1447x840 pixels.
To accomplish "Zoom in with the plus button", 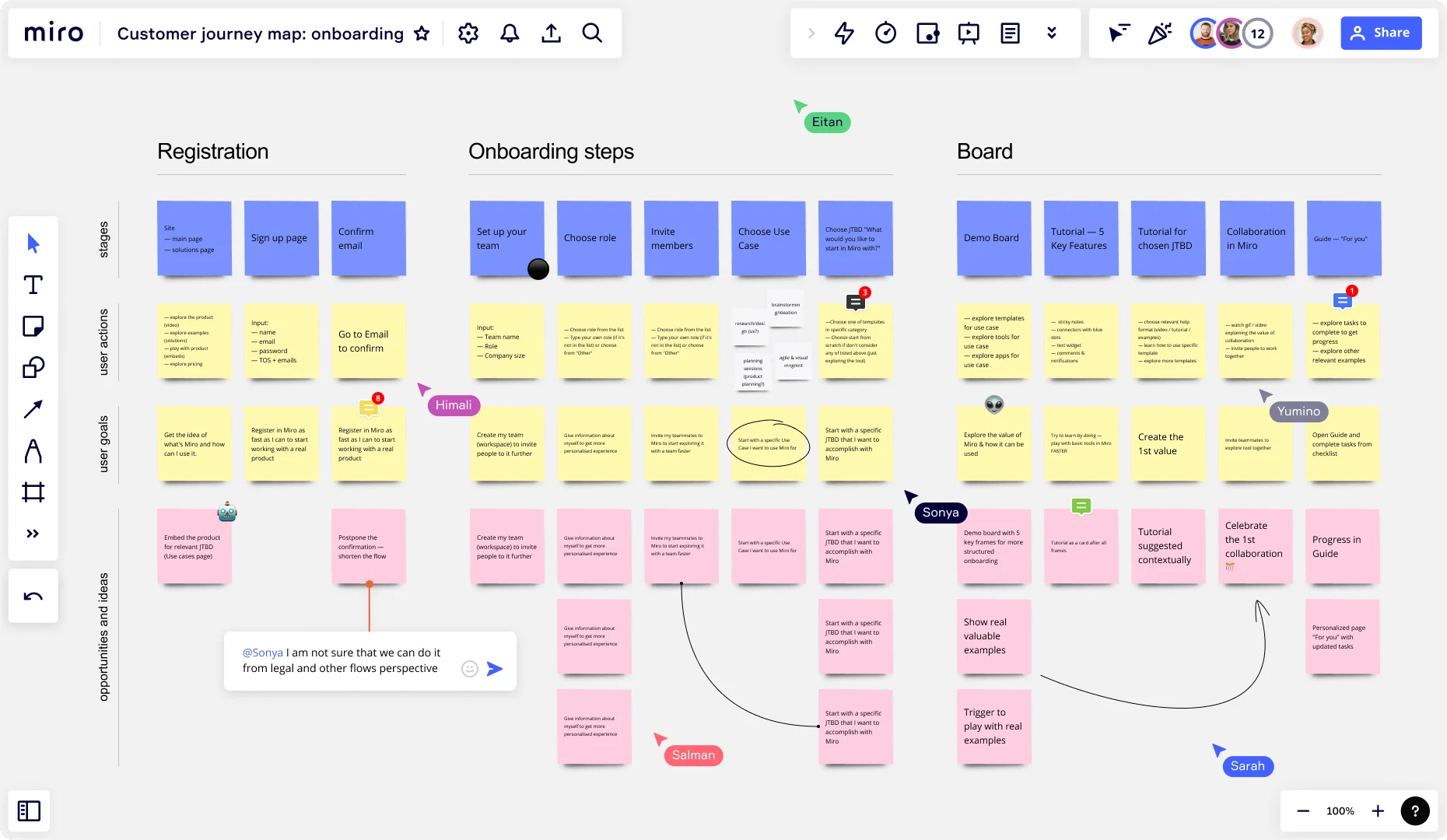I will (x=1378, y=811).
